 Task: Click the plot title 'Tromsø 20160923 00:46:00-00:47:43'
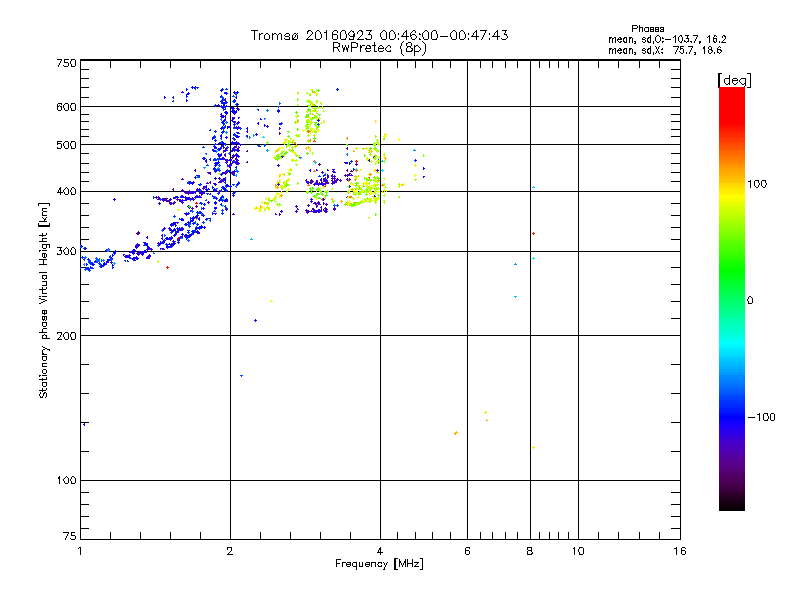[x=379, y=35]
